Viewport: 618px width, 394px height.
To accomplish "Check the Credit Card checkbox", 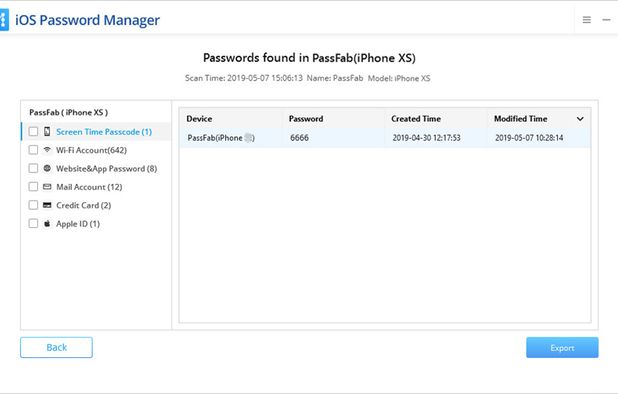I will (x=34, y=205).
